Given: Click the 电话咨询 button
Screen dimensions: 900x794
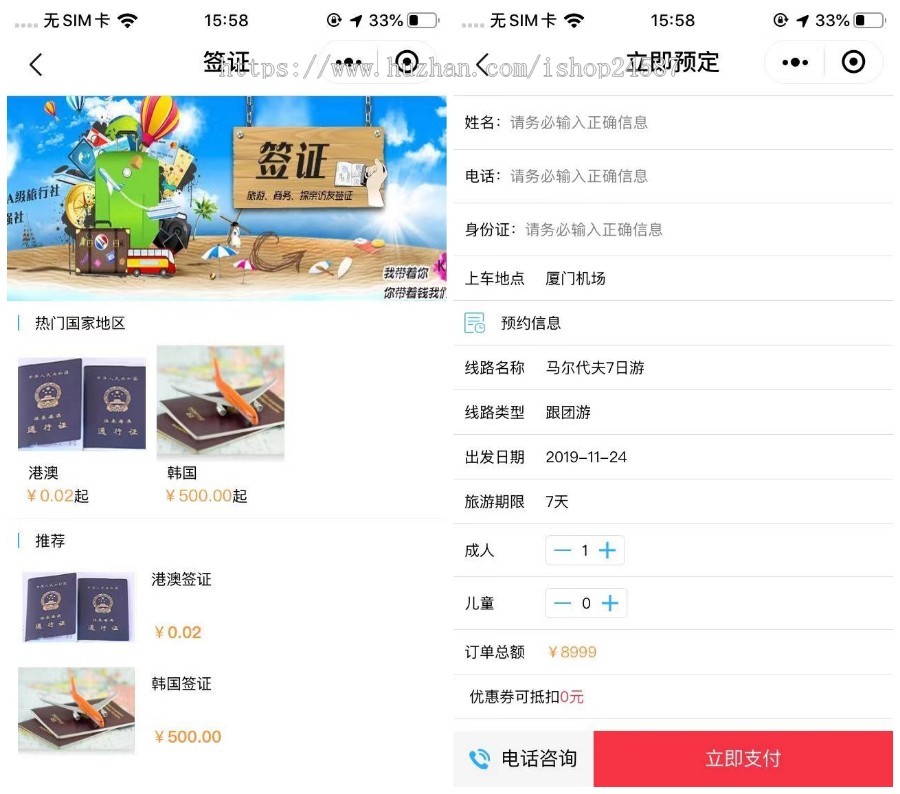Looking at the screenshot, I should point(523,758).
